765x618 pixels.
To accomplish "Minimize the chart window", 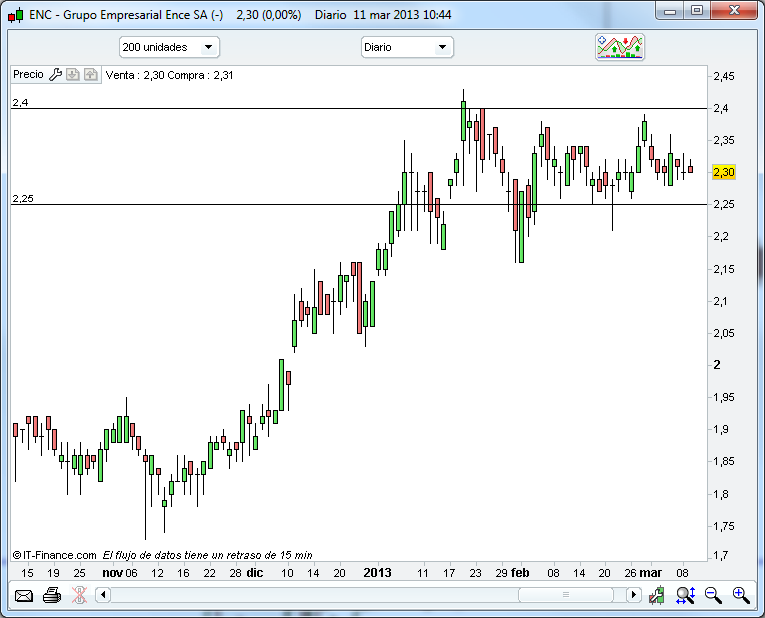I will [670, 11].
